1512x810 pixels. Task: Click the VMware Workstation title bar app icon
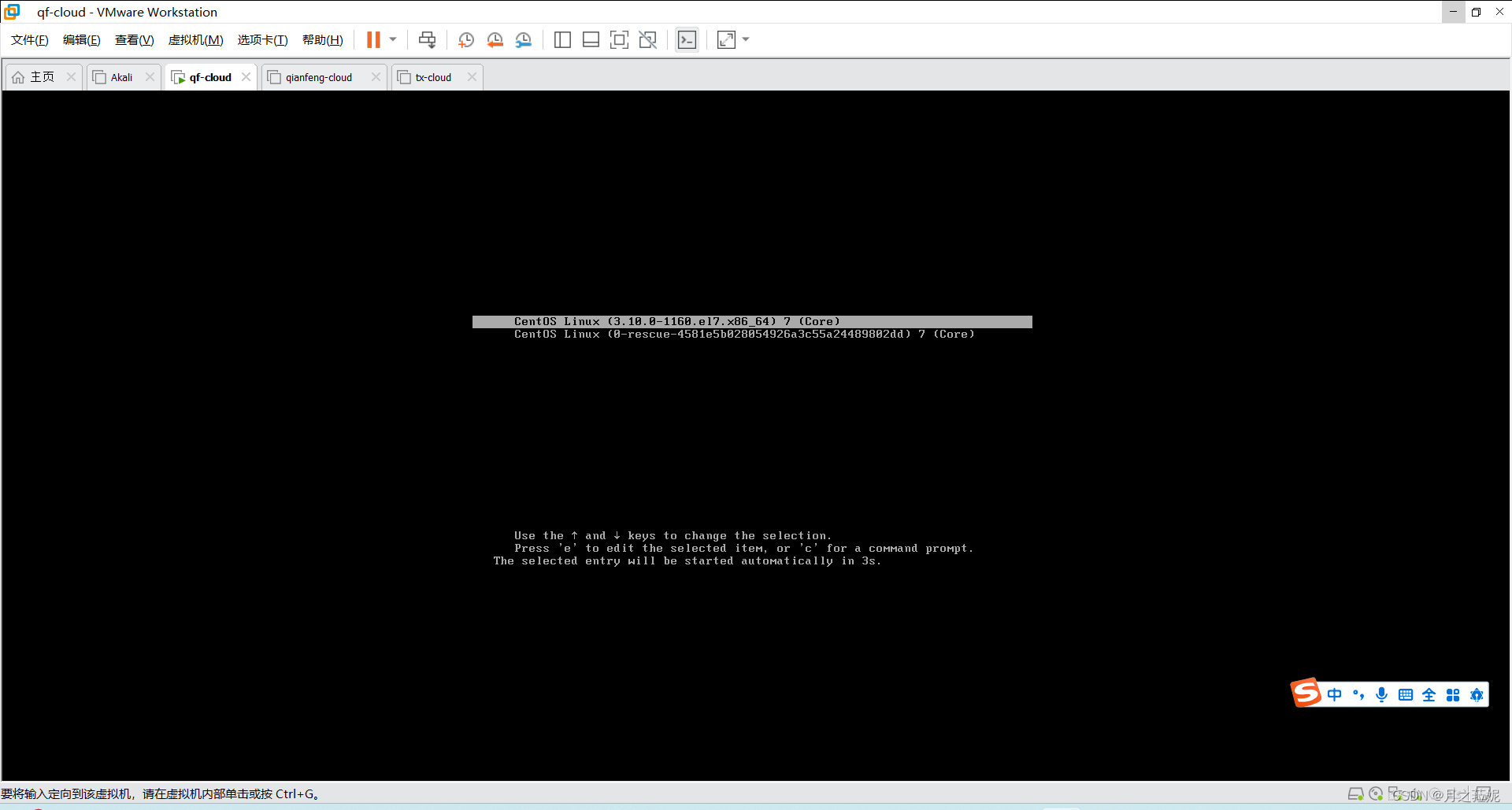(x=12, y=12)
